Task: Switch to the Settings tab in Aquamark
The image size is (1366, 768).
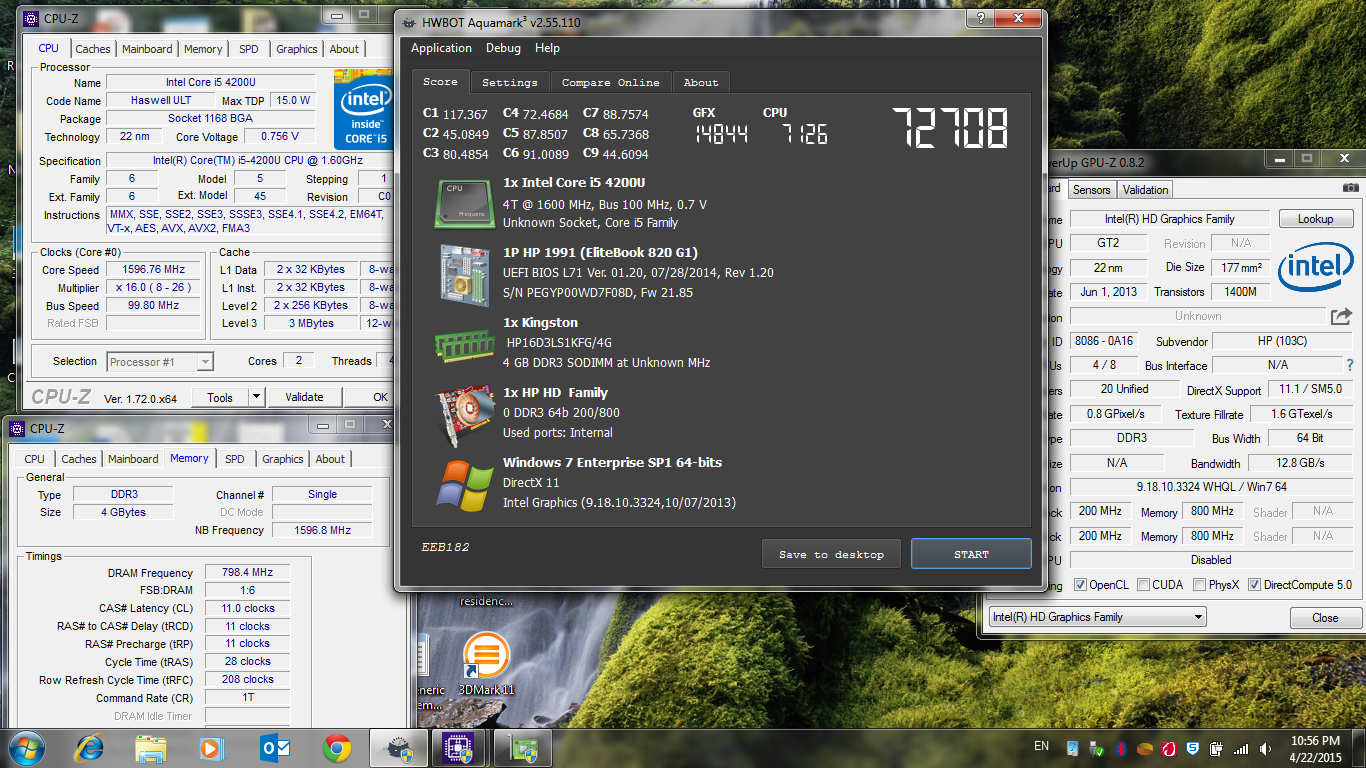Action: pyautogui.click(x=509, y=82)
